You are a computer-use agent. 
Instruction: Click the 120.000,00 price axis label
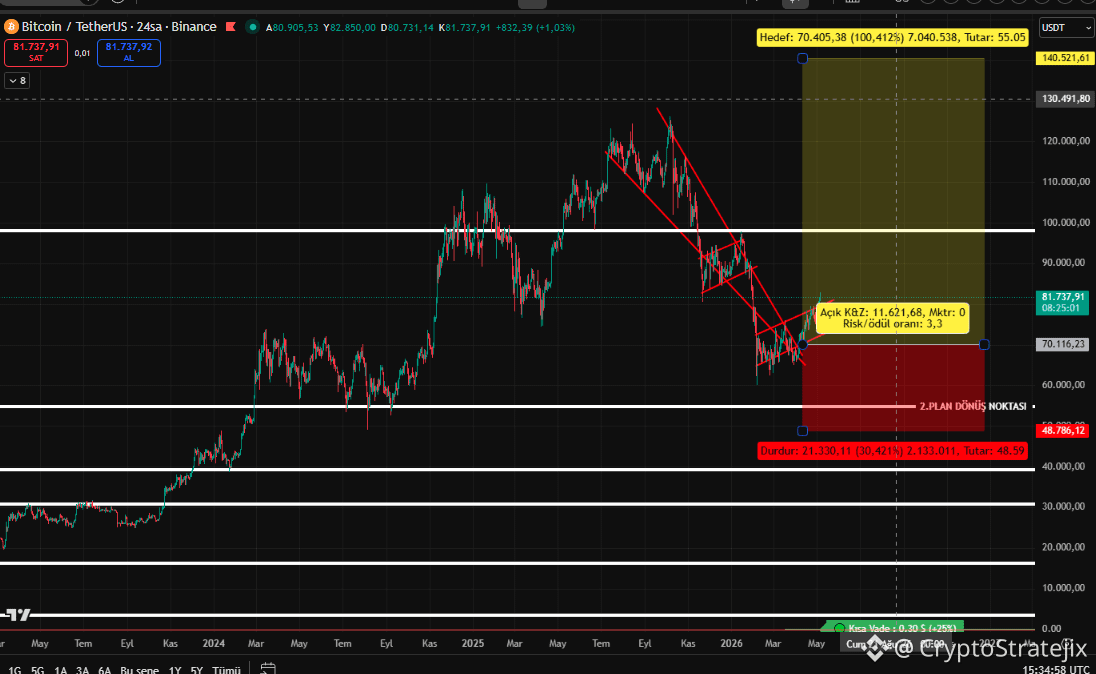tap(1065, 141)
